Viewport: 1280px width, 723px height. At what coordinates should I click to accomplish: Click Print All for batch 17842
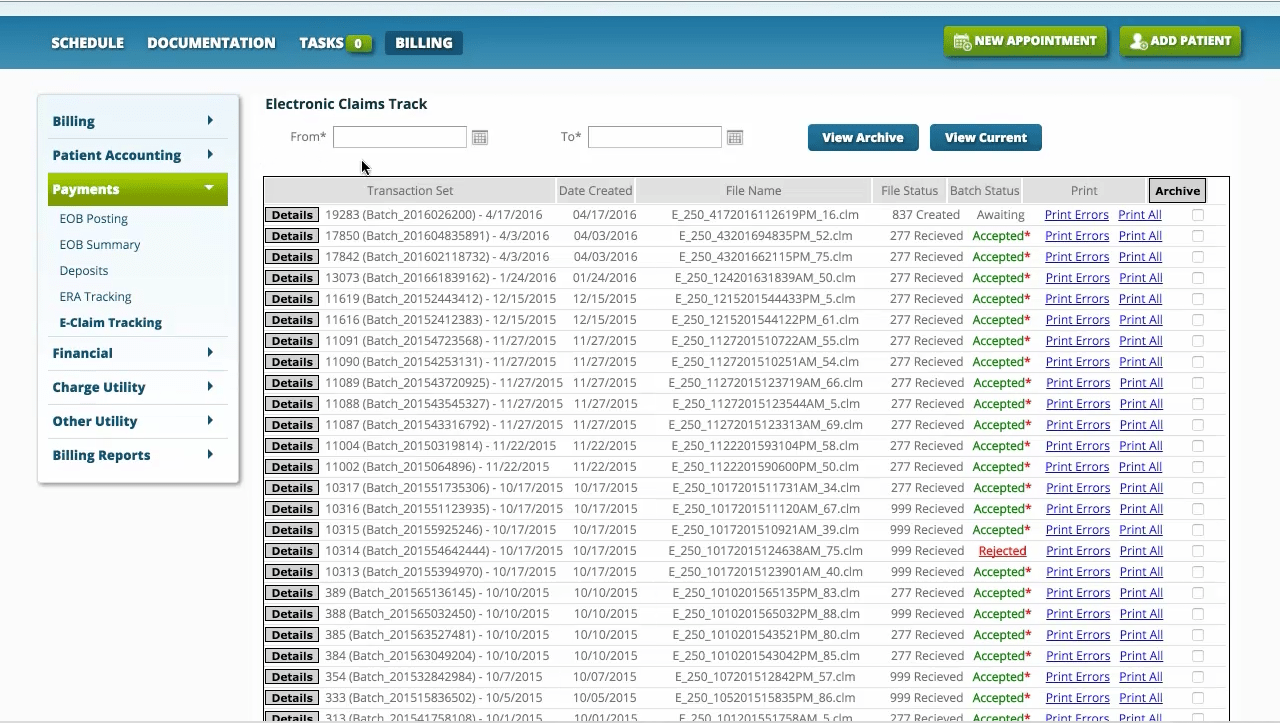(1140, 257)
